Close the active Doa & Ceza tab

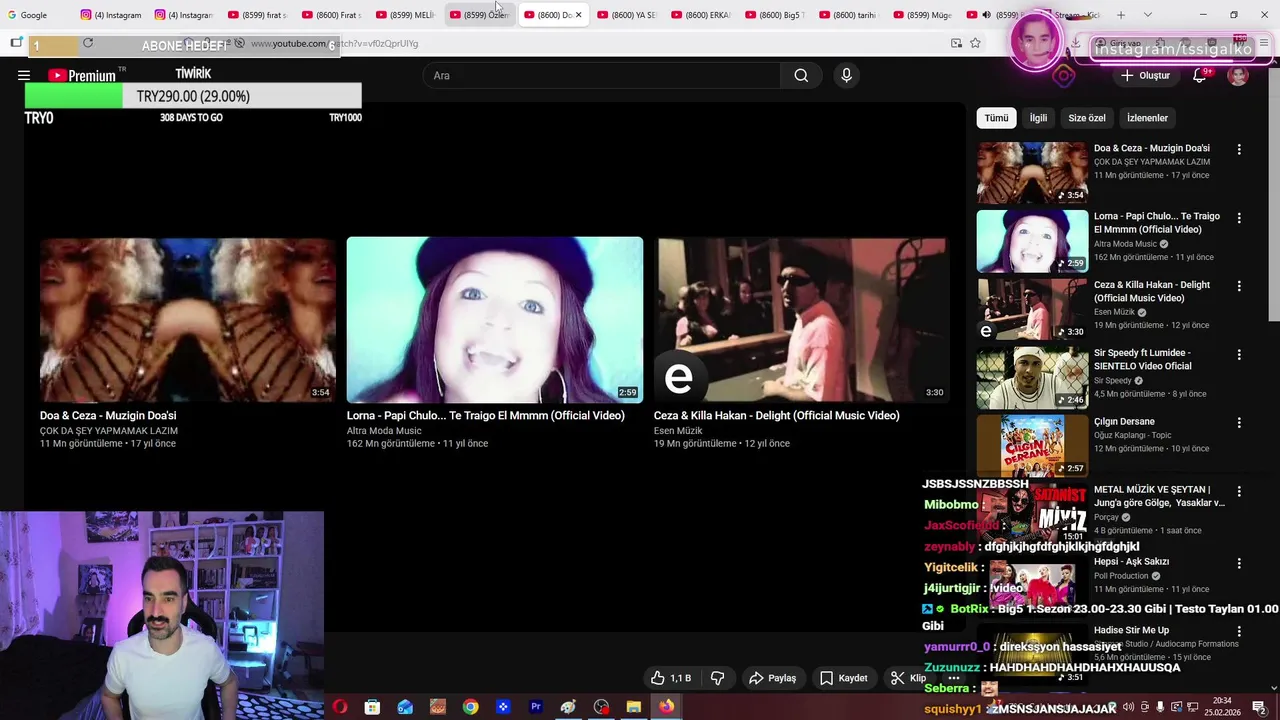point(578,15)
